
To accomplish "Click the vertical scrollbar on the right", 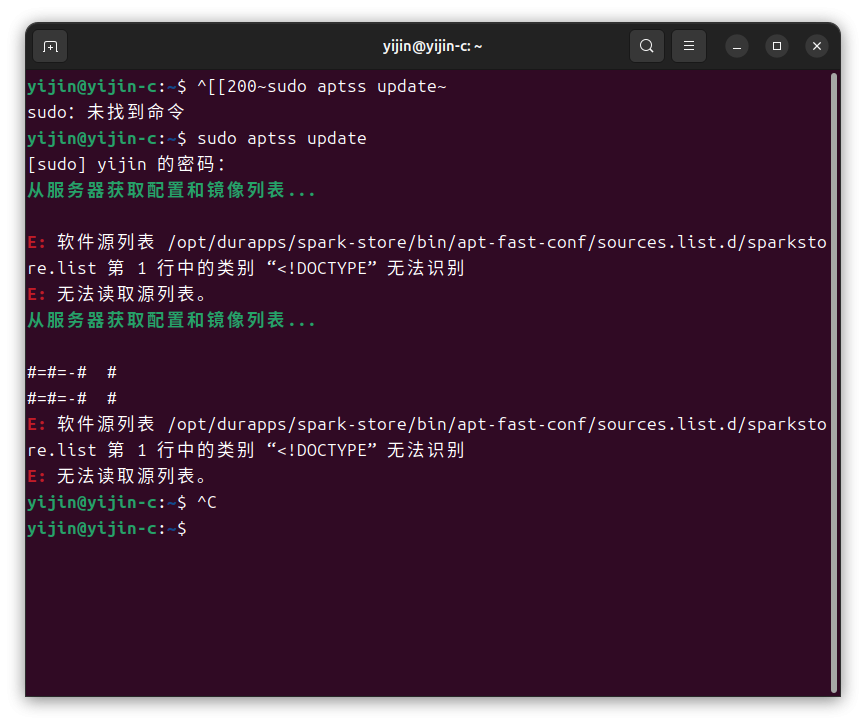I will pos(834,382).
